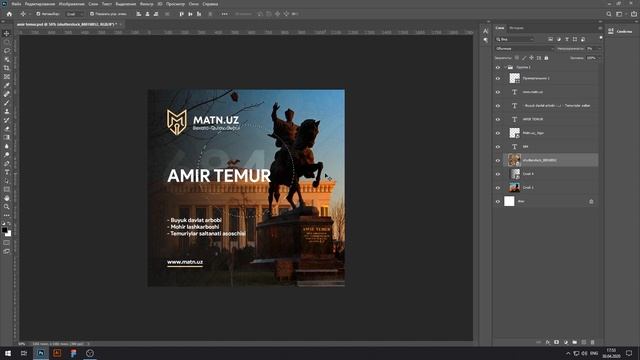Filter layers by pixel layers icon
640x360 pixels.
(x=550, y=39)
